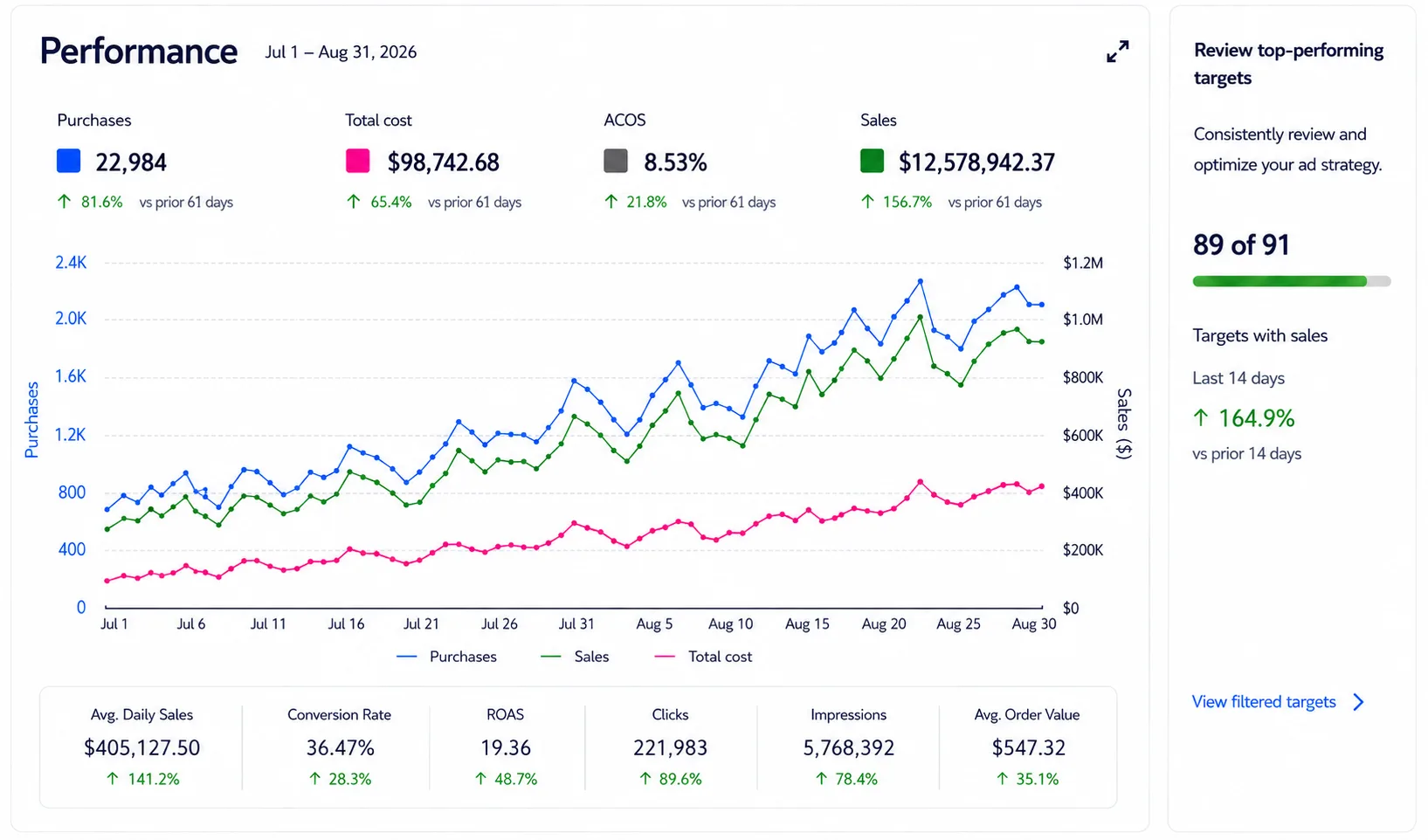The width and height of the screenshot is (1428, 840).
Task: Select the Avg. Order Value tile
Action: pos(1027,747)
